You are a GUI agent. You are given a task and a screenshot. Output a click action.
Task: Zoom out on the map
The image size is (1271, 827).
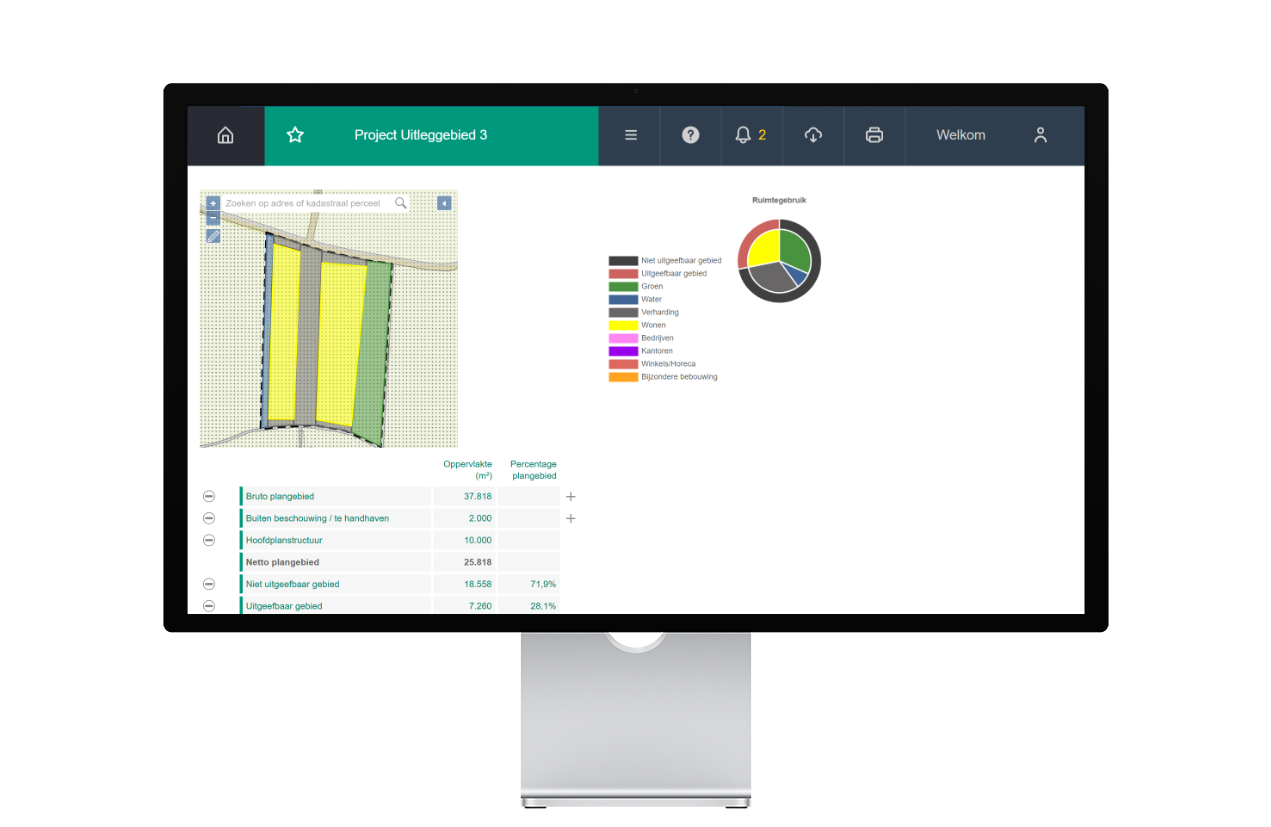point(213,217)
